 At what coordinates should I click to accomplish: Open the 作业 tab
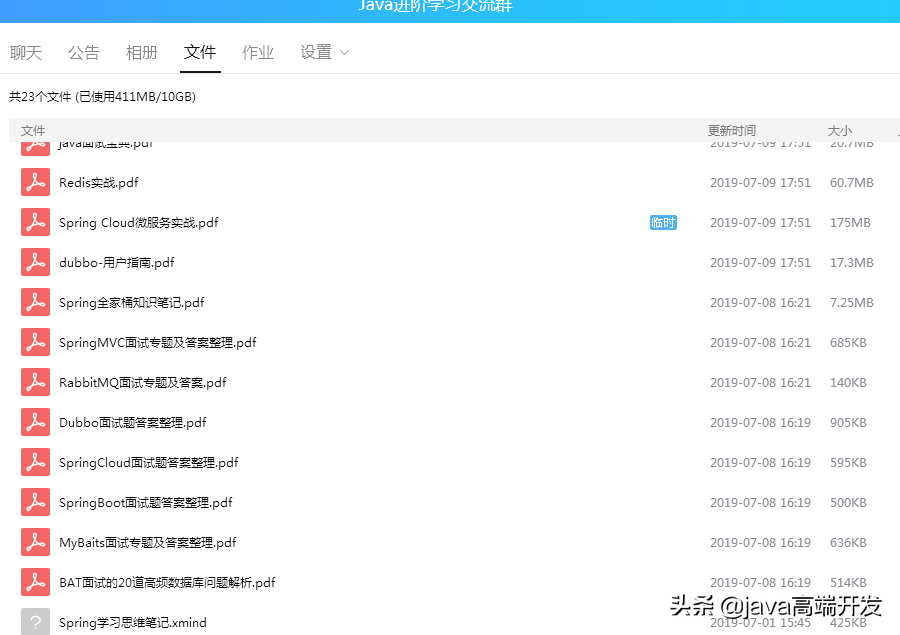point(258,52)
